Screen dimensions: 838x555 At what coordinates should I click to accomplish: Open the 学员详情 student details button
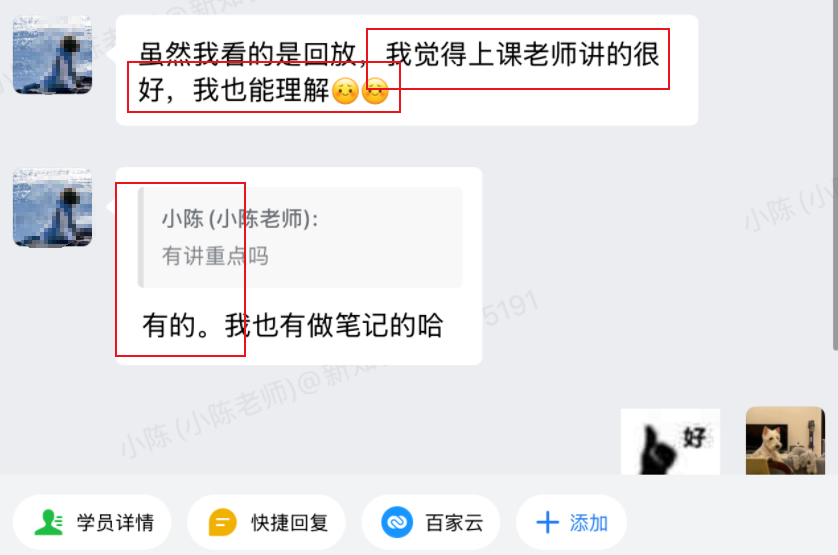92,522
